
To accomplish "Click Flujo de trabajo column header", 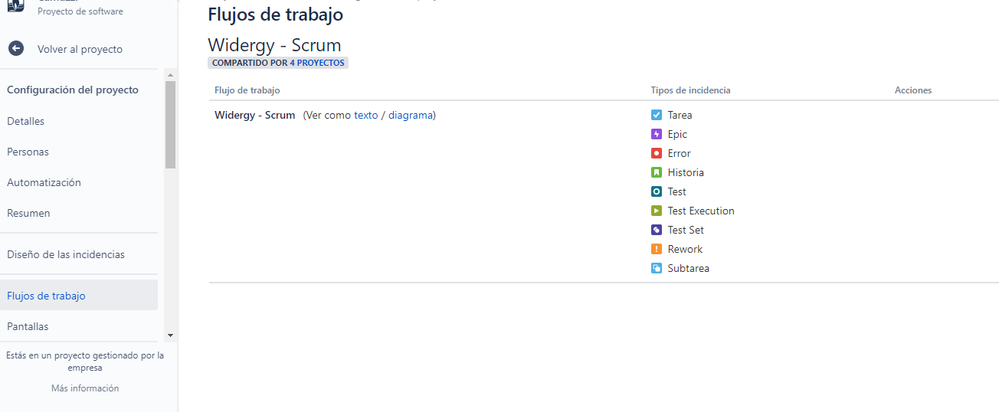I will (247, 90).
